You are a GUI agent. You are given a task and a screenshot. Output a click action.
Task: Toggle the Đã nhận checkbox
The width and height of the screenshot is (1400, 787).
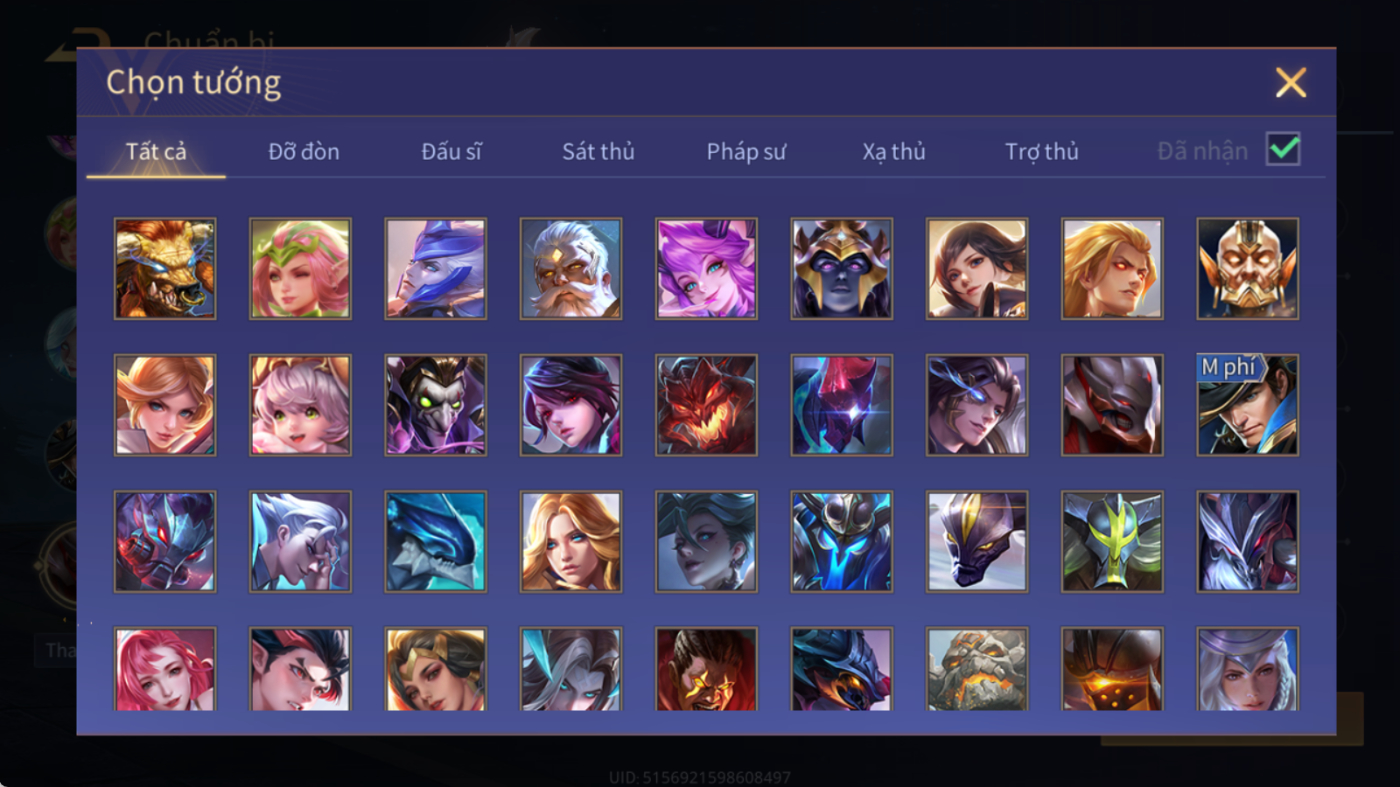(1283, 150)
